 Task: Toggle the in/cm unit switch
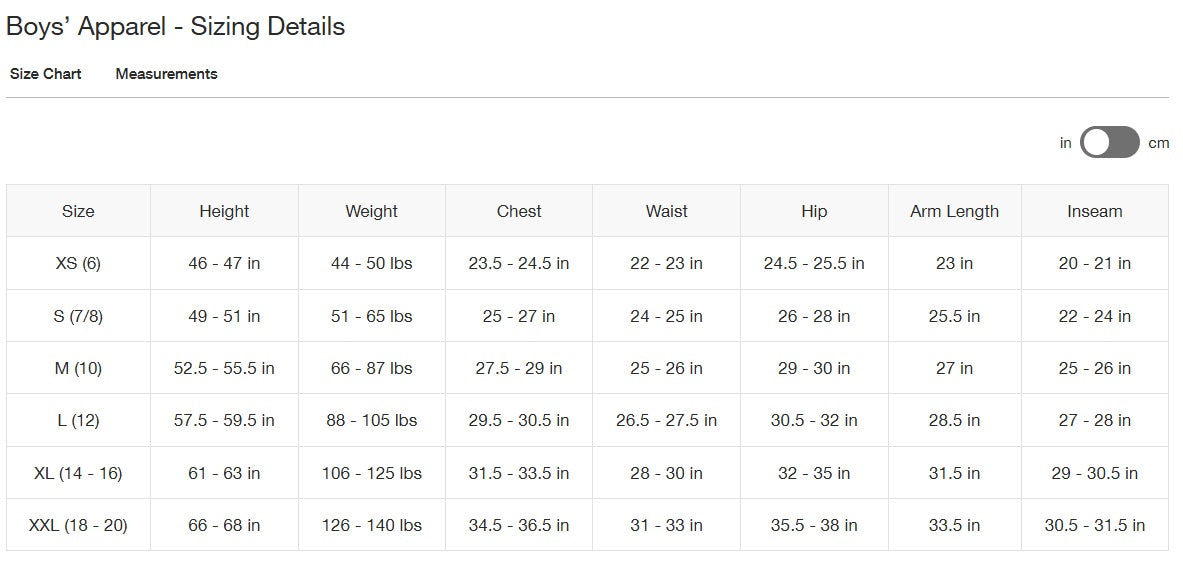click(1109, 142)
